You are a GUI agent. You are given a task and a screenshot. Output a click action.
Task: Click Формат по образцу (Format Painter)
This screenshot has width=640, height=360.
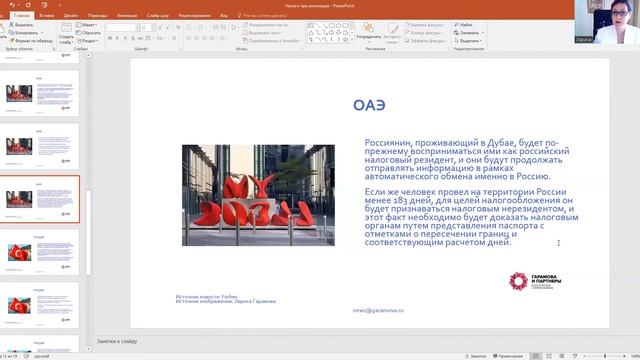click(x=31, y=41)
